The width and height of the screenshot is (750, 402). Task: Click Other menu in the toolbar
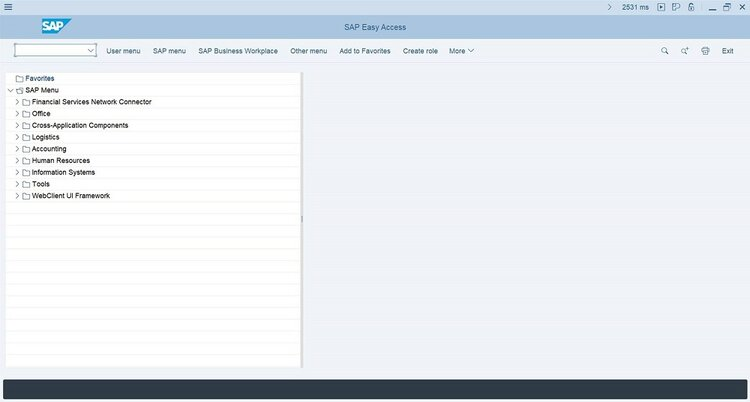309,51
